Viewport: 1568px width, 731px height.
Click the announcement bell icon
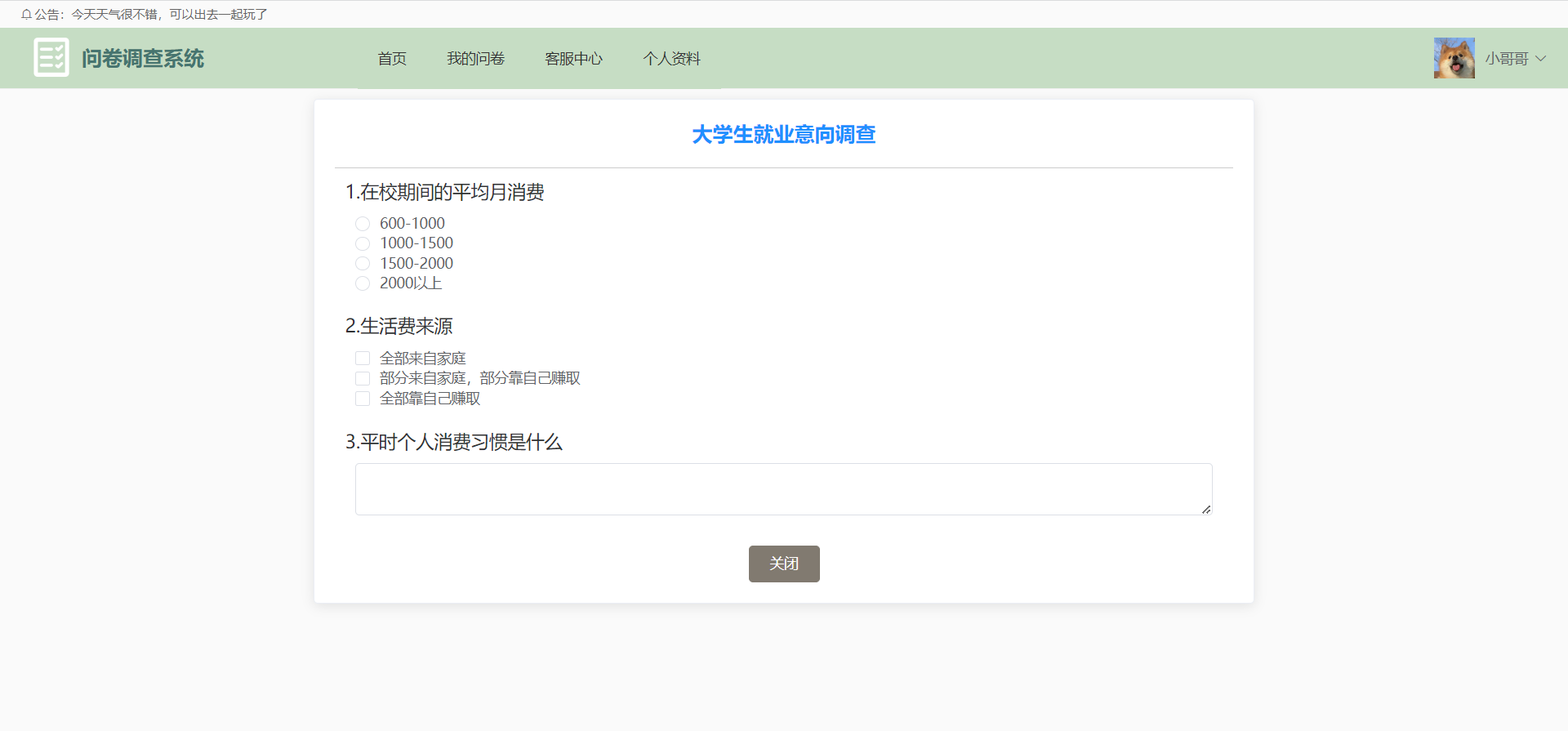[26, 15]
